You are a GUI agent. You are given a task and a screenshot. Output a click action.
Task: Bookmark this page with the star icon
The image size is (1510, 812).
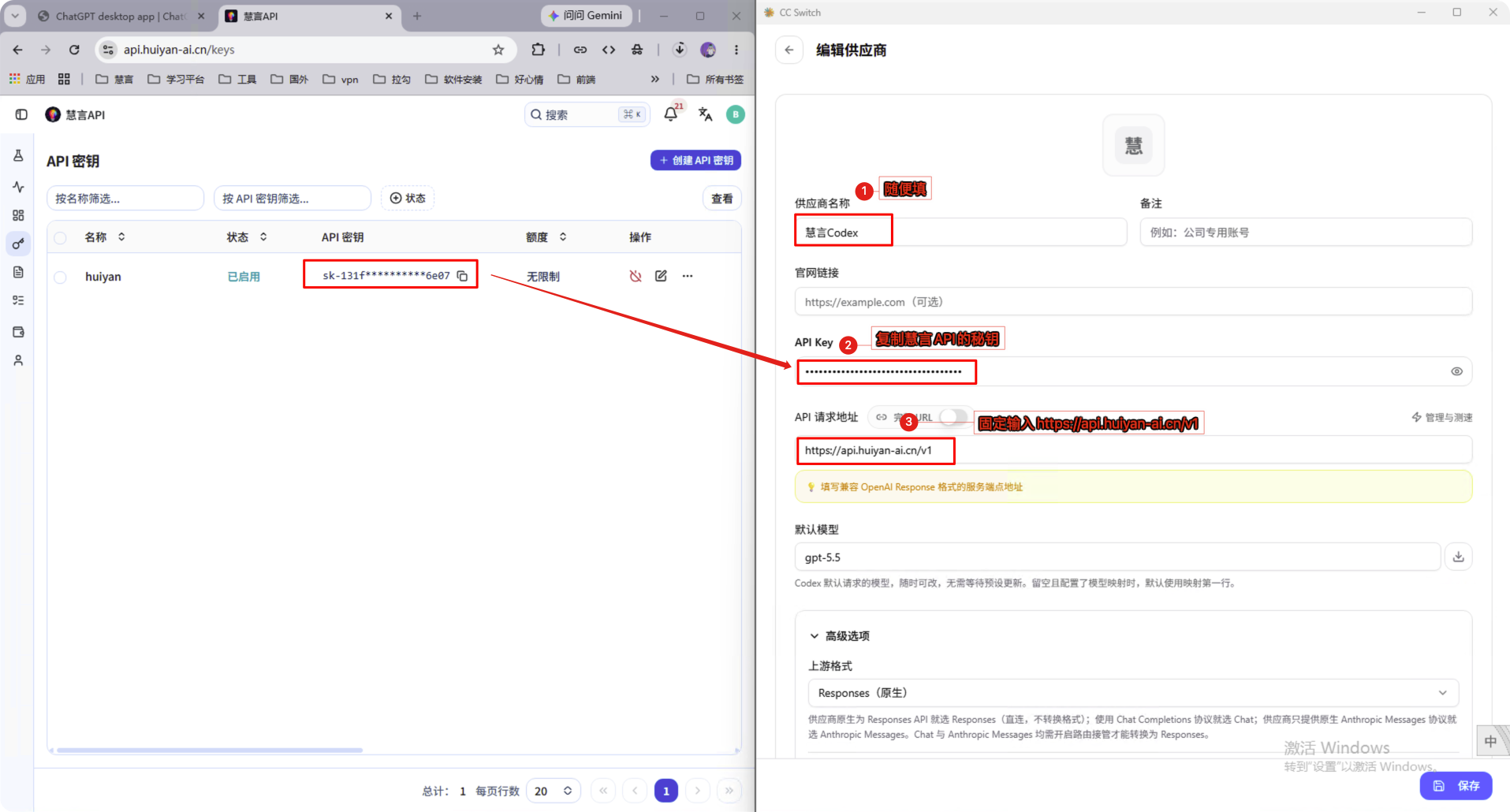point(498,50)
